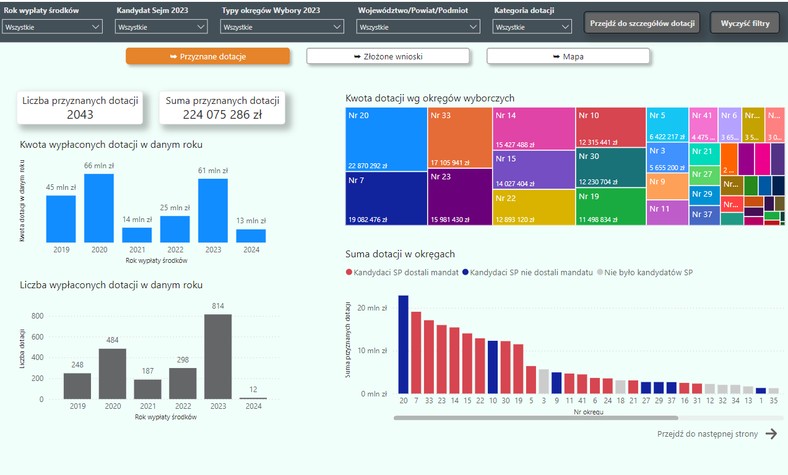Click the next page arrow icon

[x=771, y=434]
